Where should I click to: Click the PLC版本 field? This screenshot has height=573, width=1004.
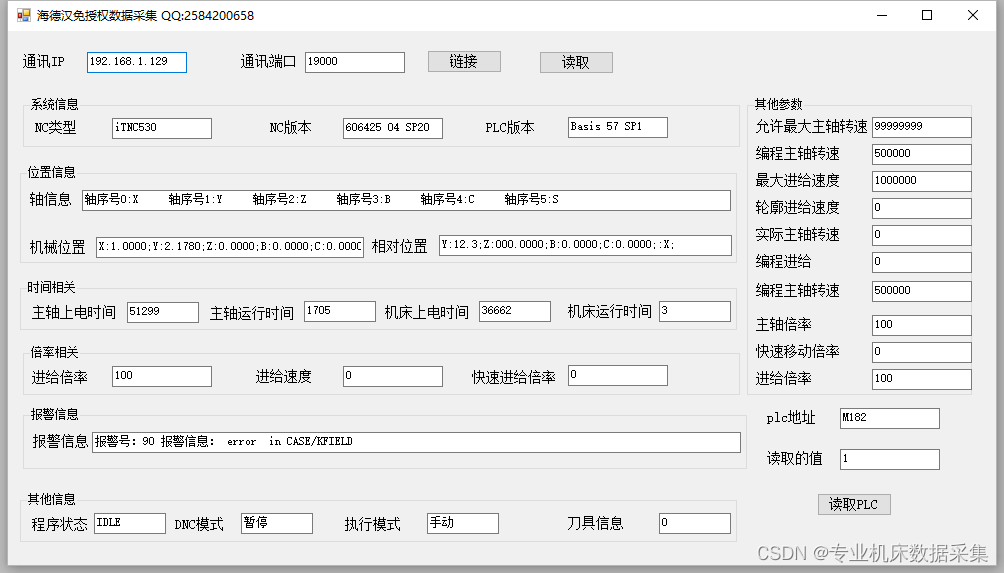(617, 128)
